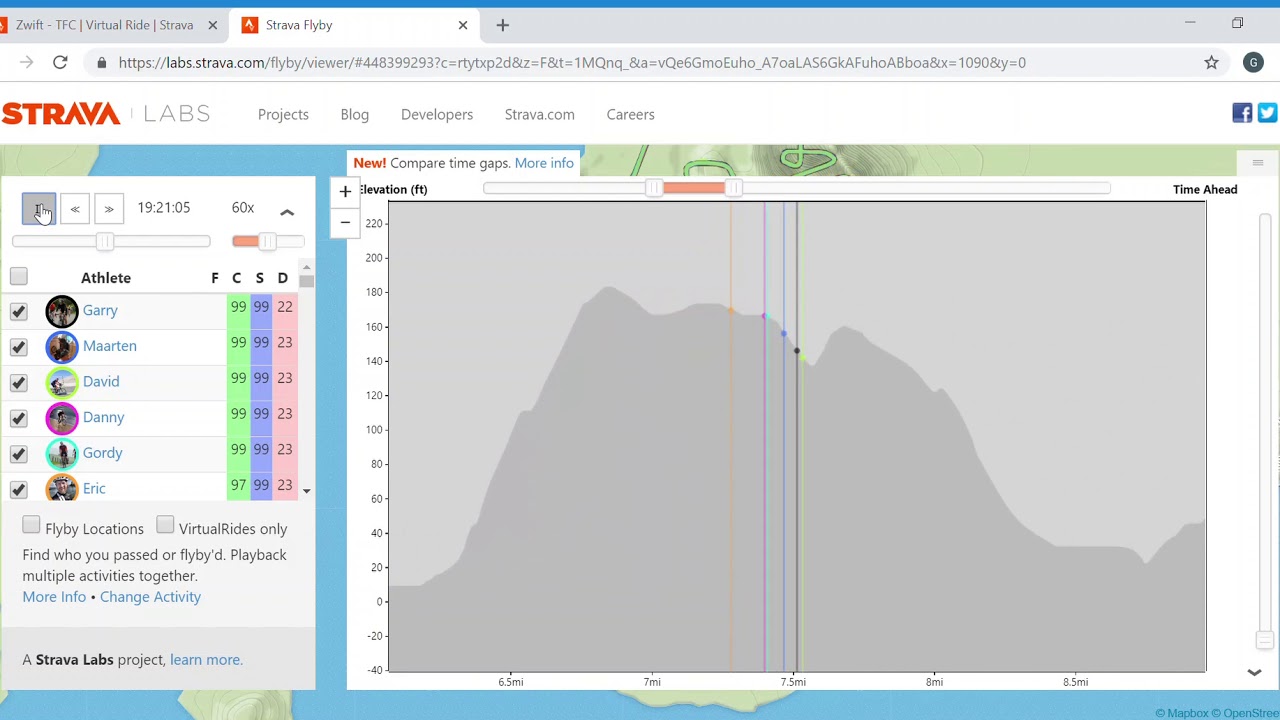The width and height of the screenshot is (1280, 720).
Task: Pause the flyby playback
Action: pos(39,209)
